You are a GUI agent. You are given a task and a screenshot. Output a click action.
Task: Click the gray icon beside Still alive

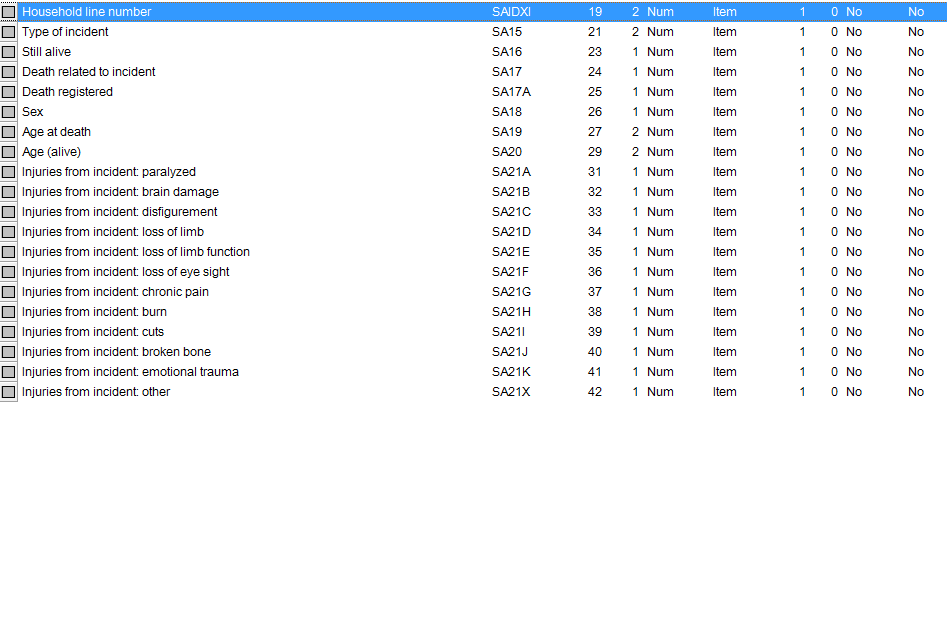point(9,52)
